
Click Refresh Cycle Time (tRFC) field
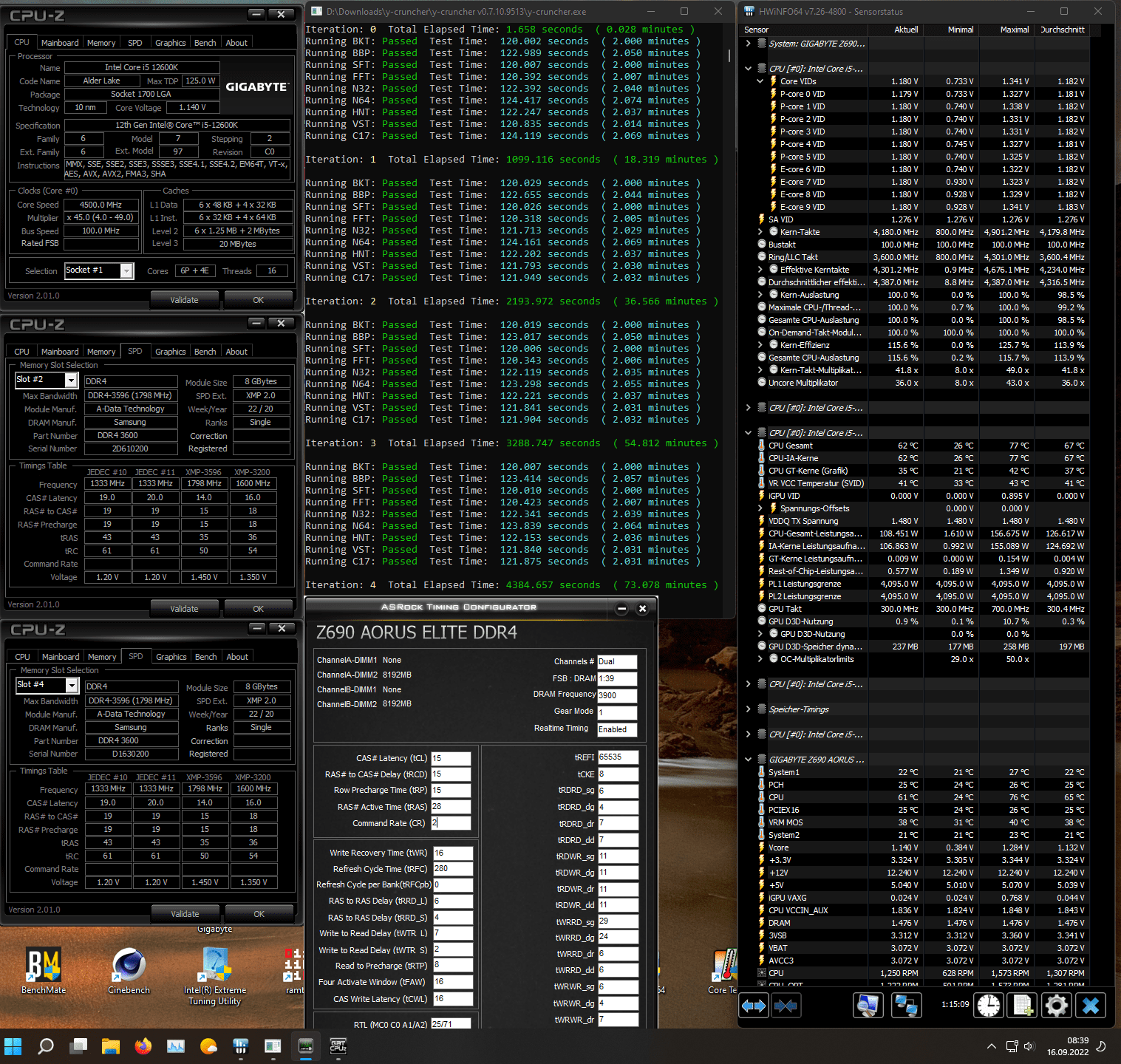pyautogui.click(x=452, y=869)
